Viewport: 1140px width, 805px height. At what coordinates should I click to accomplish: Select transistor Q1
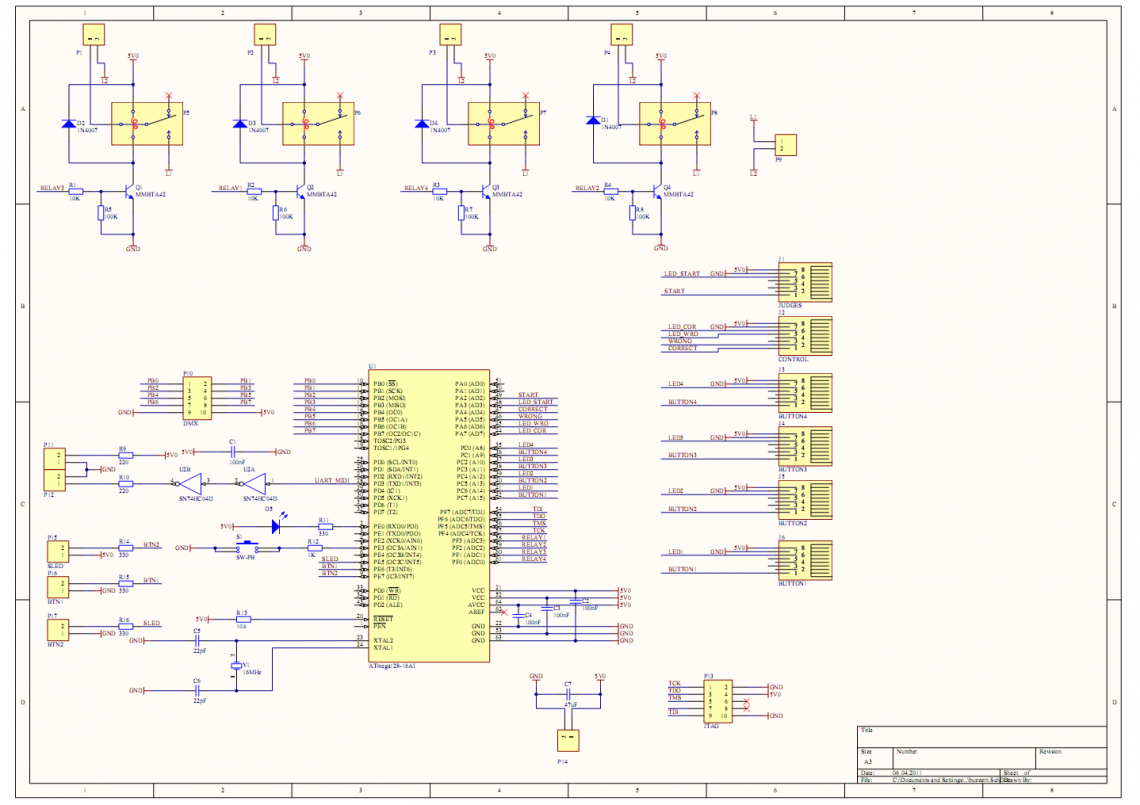coord(129,191)
